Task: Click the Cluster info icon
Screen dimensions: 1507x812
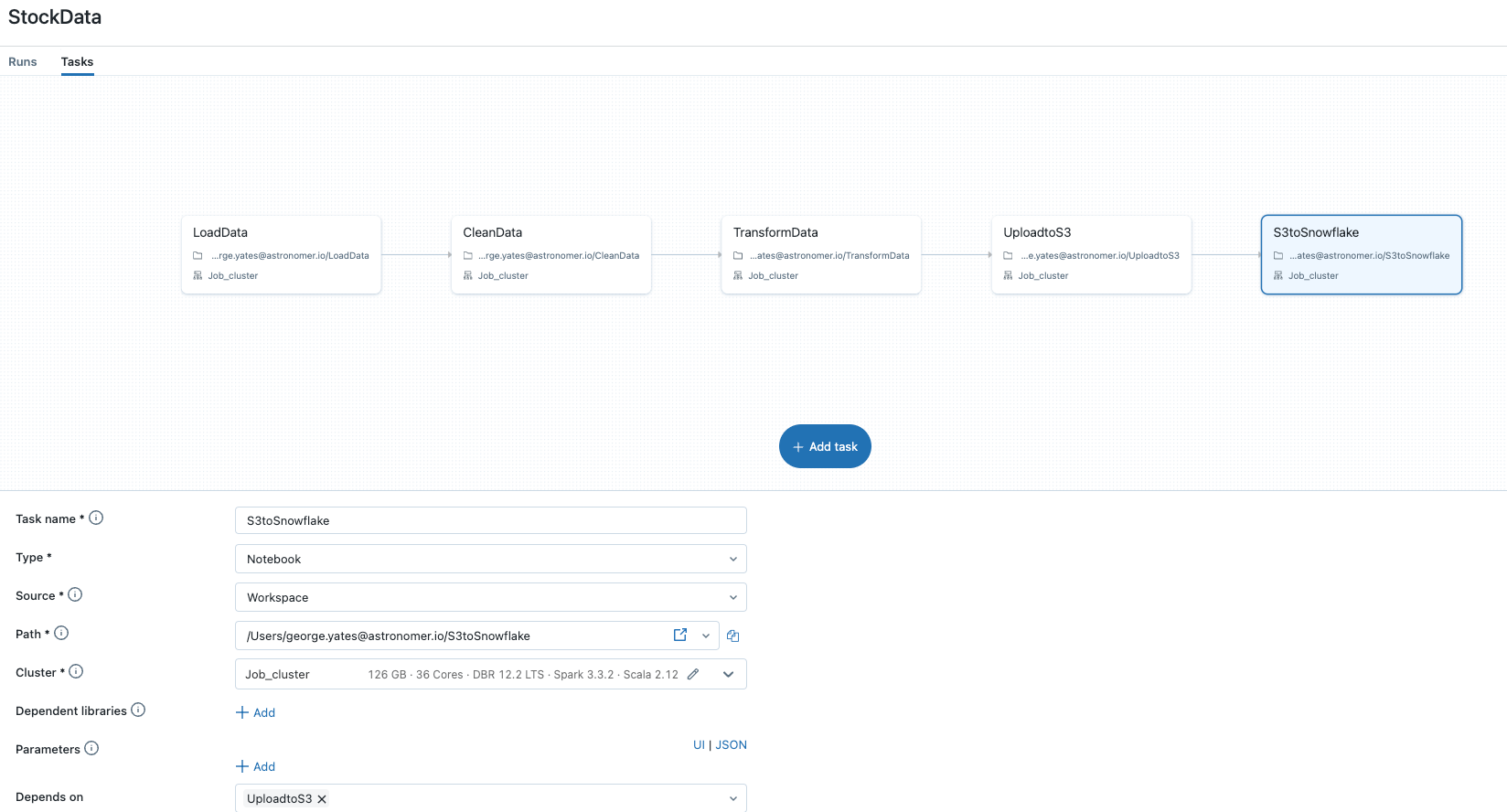Action: 76,671
